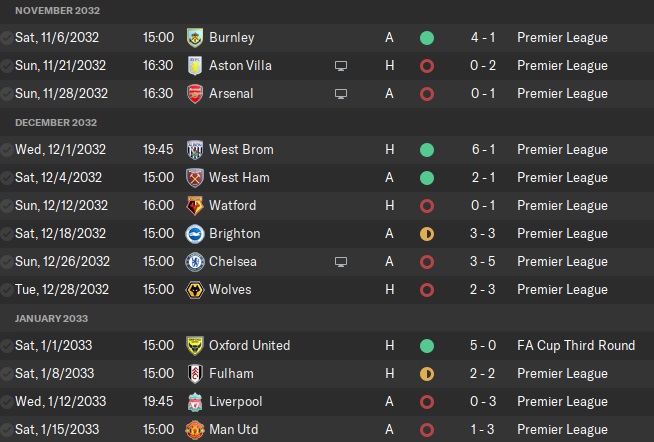This screenshot has width=654, height=442.
Task: Click the Liverpool club badge
Action: click(x=194, y=402)
